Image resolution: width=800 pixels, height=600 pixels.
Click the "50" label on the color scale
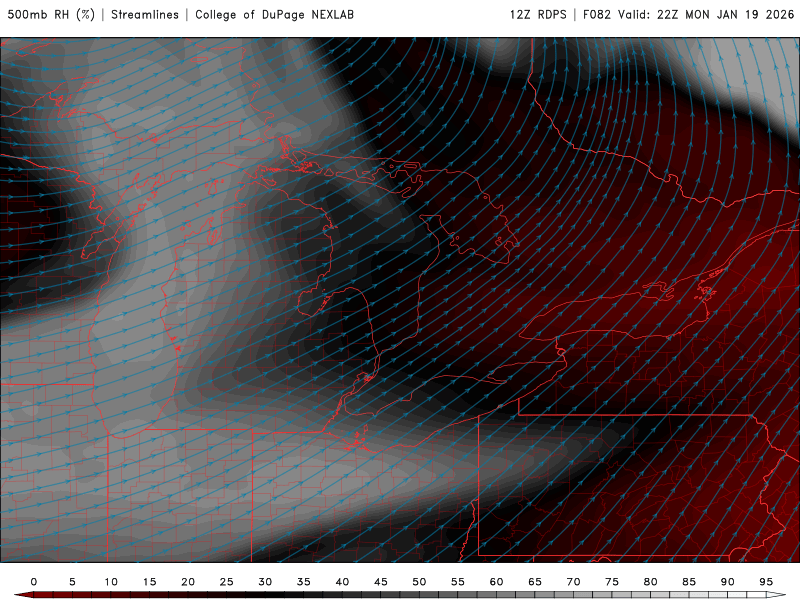pos(419,582)
